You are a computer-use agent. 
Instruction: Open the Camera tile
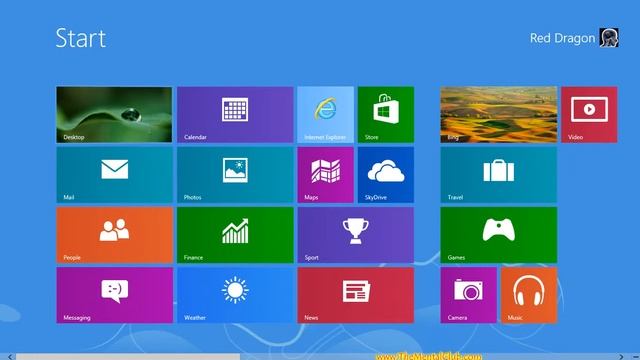(x=468, y=295)
